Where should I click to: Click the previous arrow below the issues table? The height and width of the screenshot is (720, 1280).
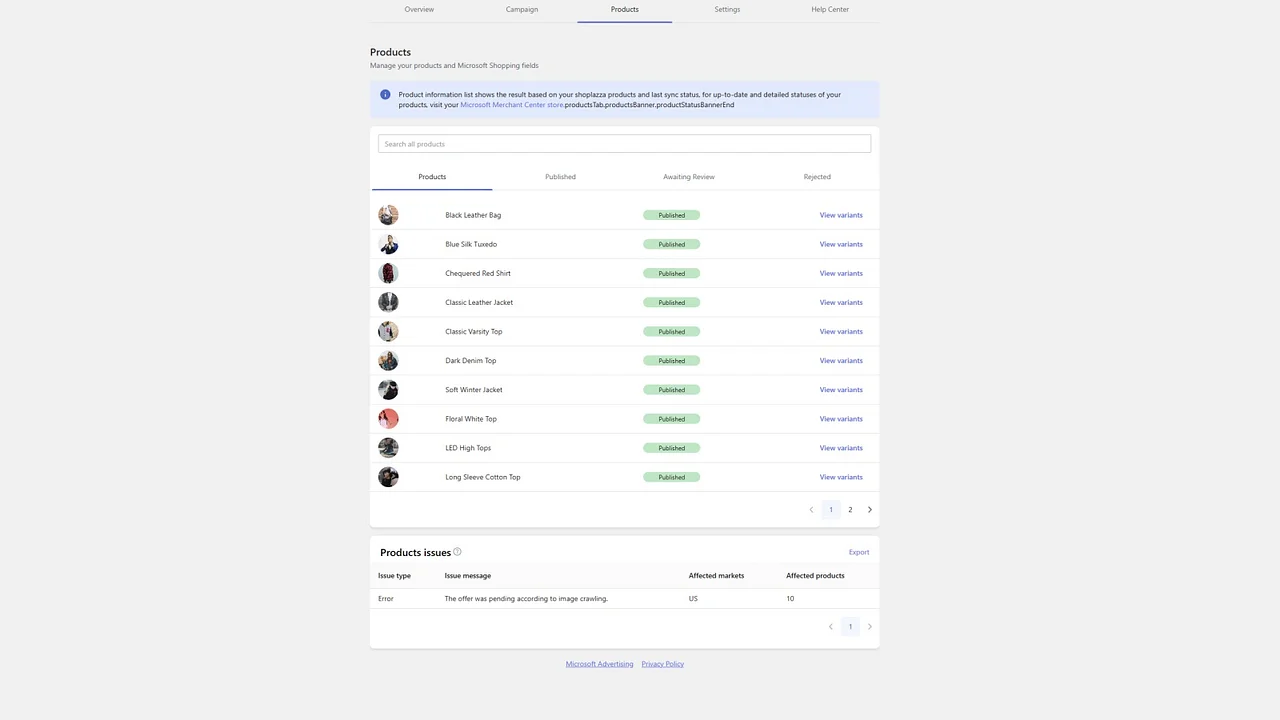click(x=830, y=626)
